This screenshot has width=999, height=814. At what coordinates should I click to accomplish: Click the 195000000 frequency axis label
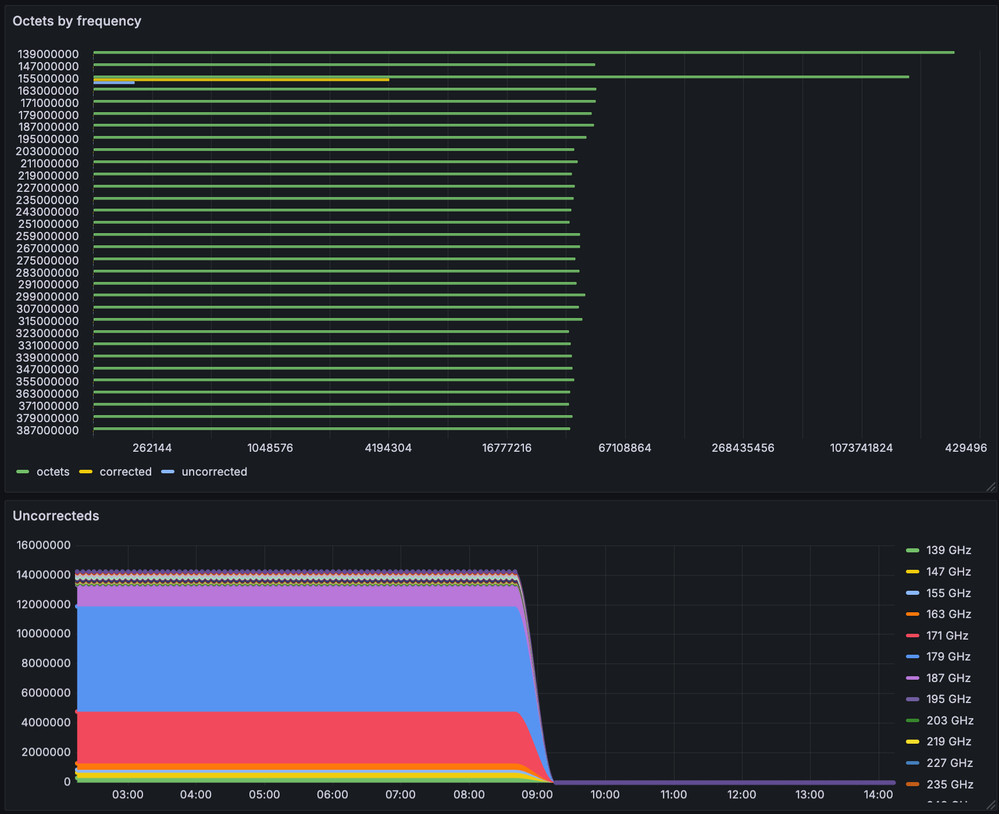[48, 139]
